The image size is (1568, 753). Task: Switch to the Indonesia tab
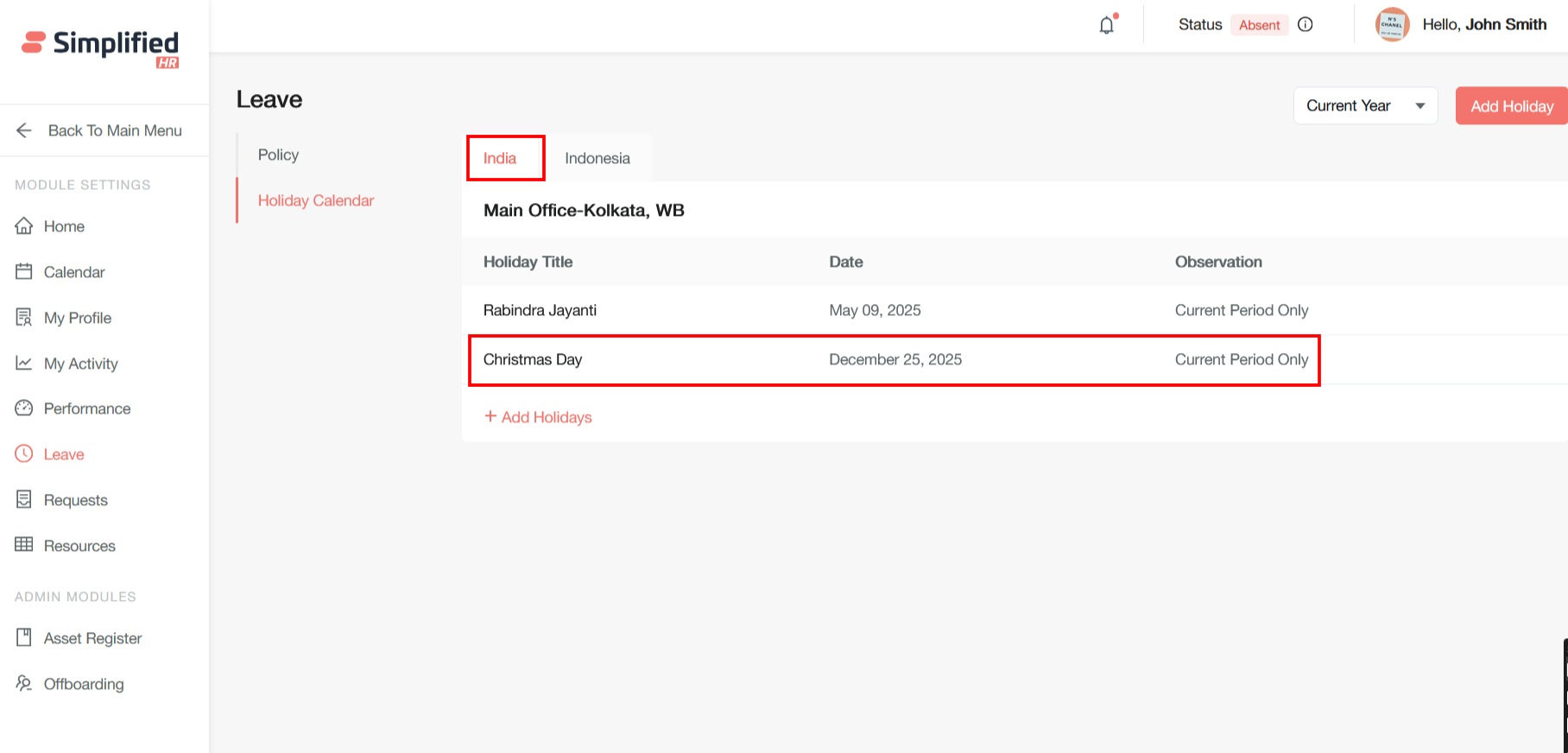(597, 158)
